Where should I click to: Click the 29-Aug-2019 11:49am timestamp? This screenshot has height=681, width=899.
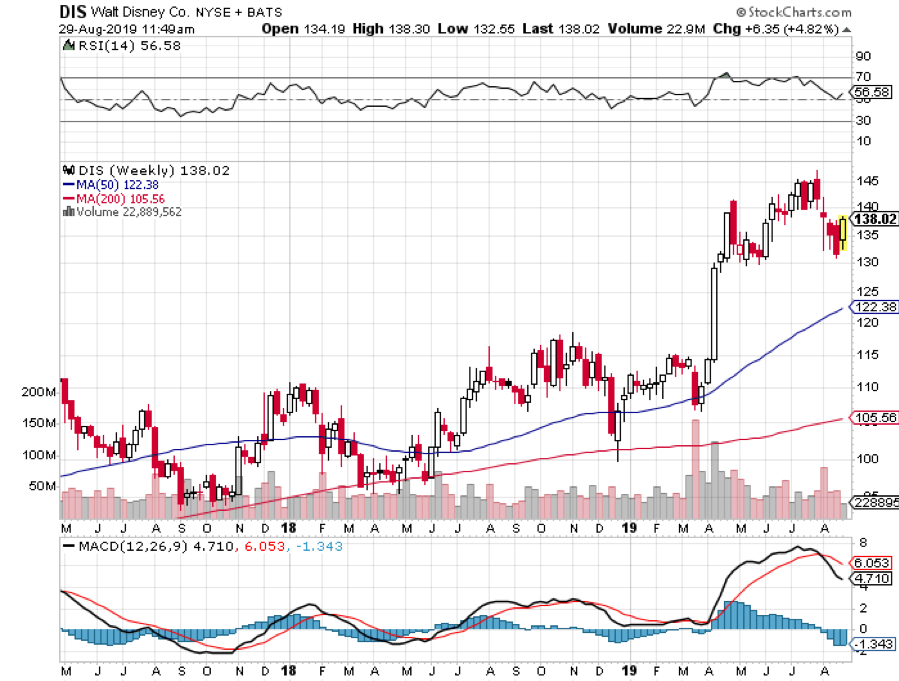[127, 29]
